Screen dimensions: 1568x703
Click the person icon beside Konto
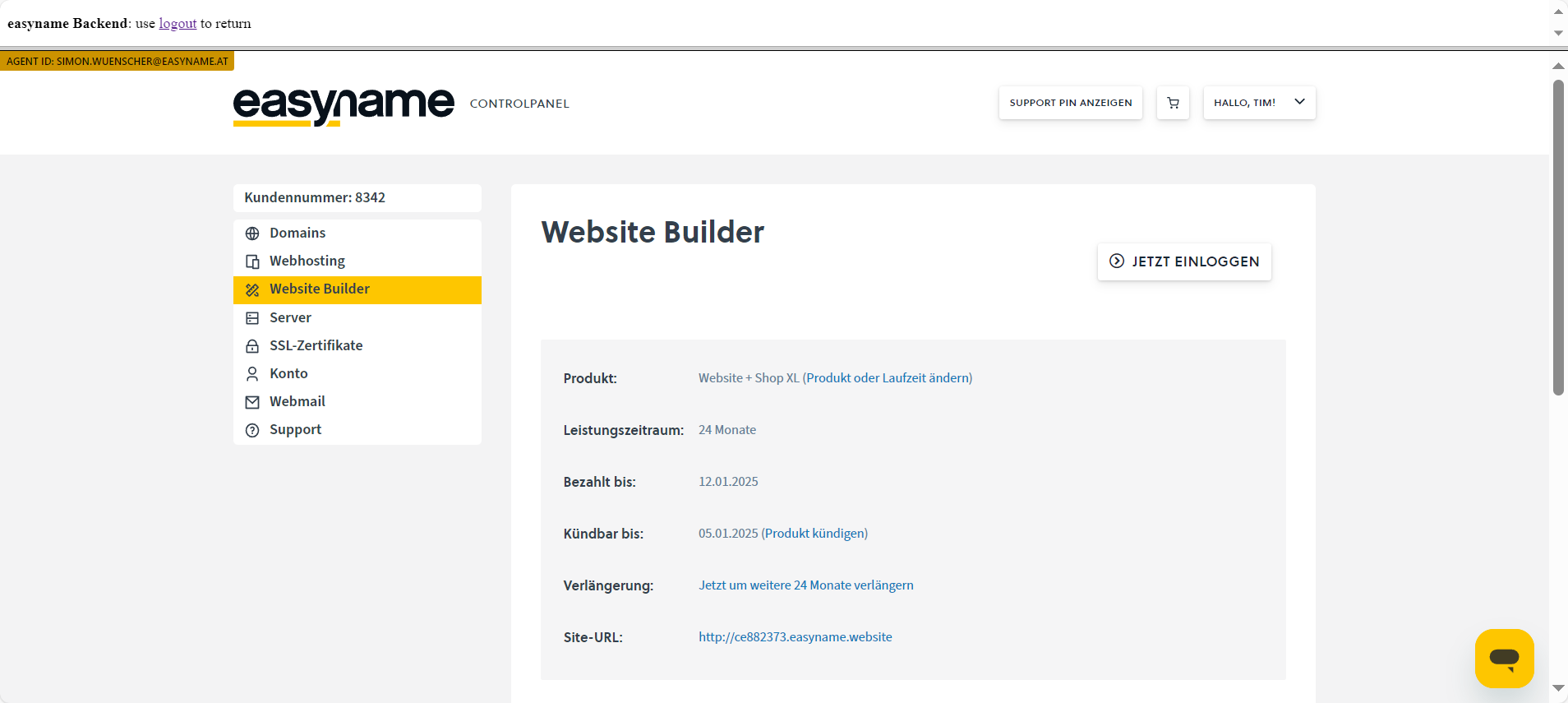pos(252,374)
